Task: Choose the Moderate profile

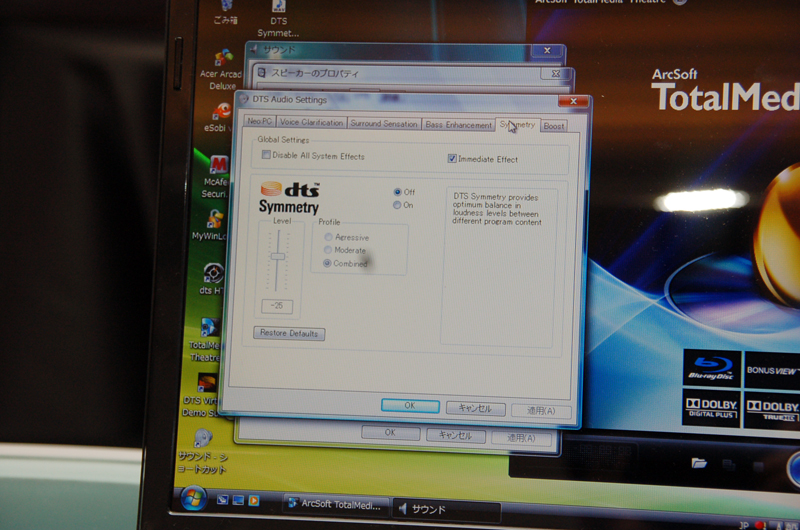Action: click(328, 250)
